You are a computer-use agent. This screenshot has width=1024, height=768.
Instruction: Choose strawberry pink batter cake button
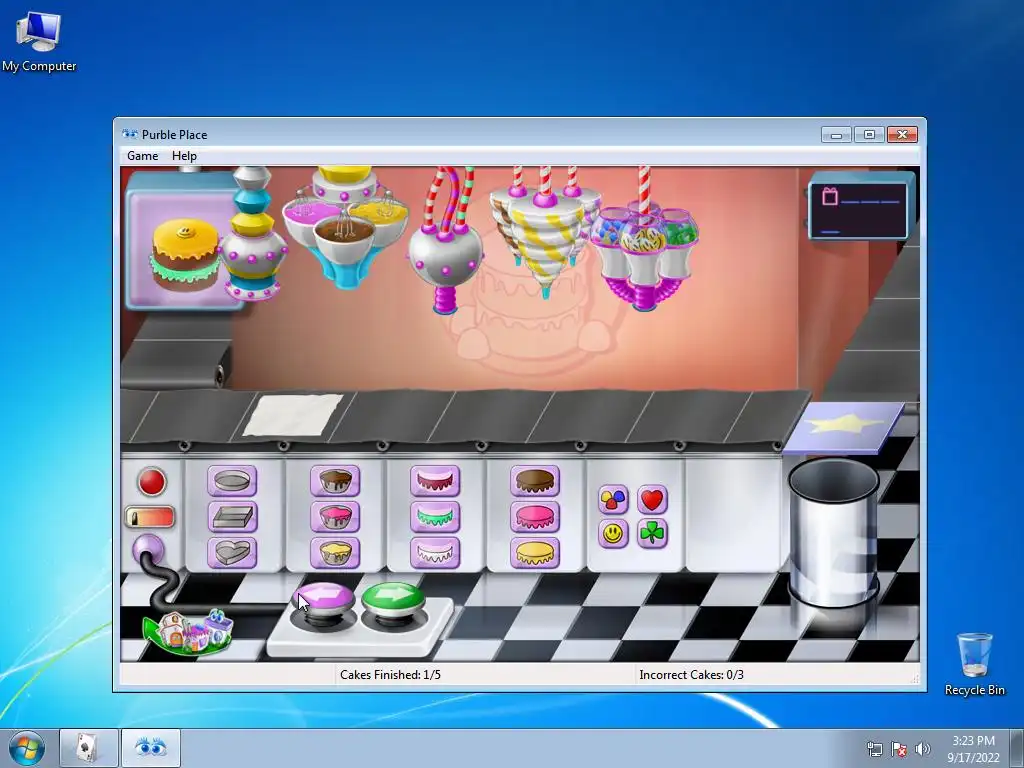pos(335,517)
